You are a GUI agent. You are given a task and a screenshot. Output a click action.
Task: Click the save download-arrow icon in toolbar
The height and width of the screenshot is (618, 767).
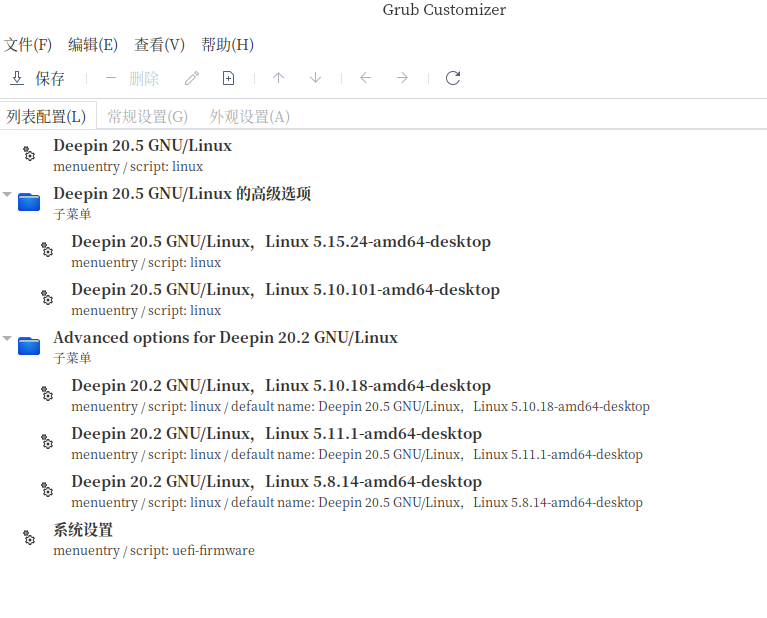click(x=17, y=78)
